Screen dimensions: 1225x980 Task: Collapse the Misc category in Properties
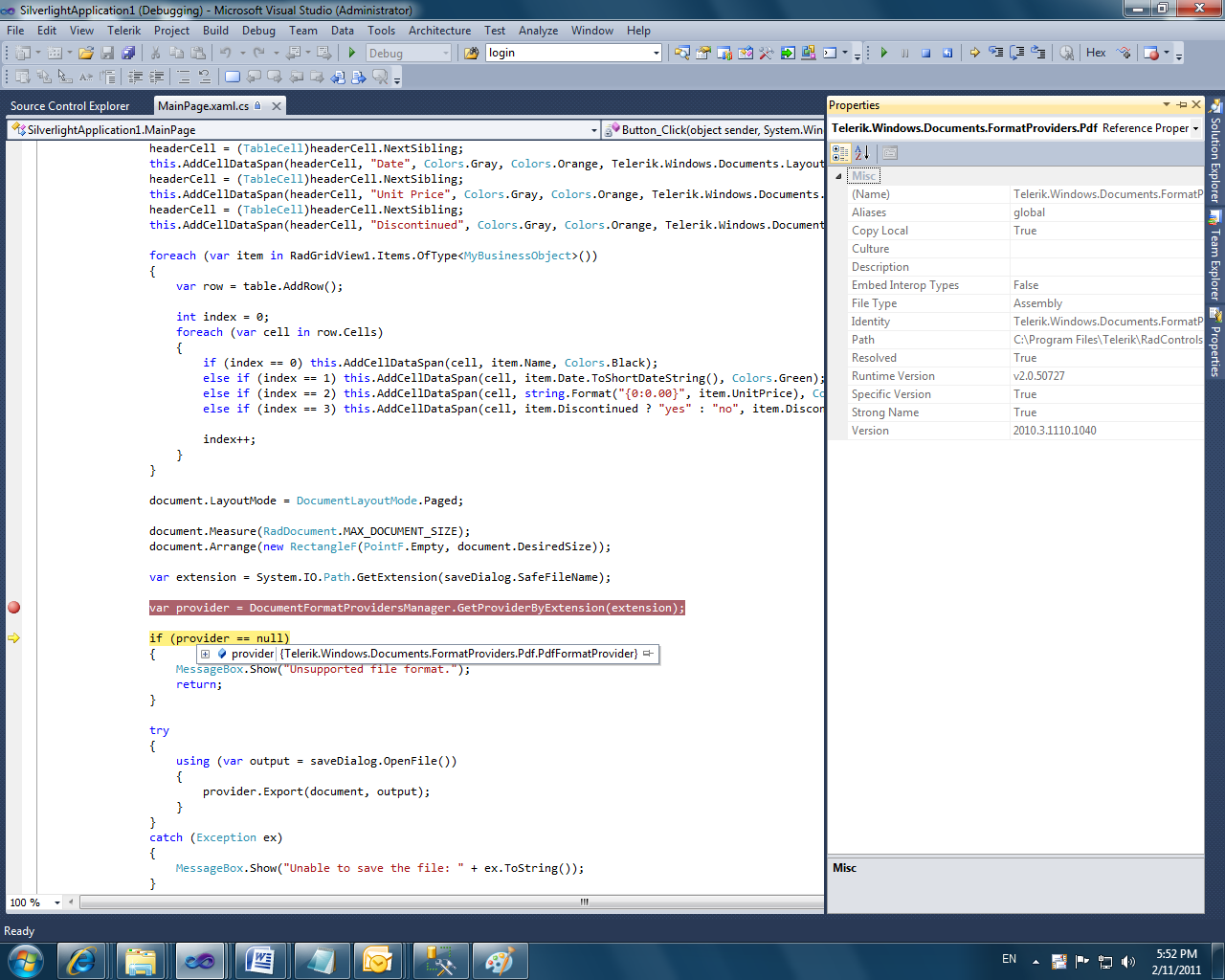point(838,176)
